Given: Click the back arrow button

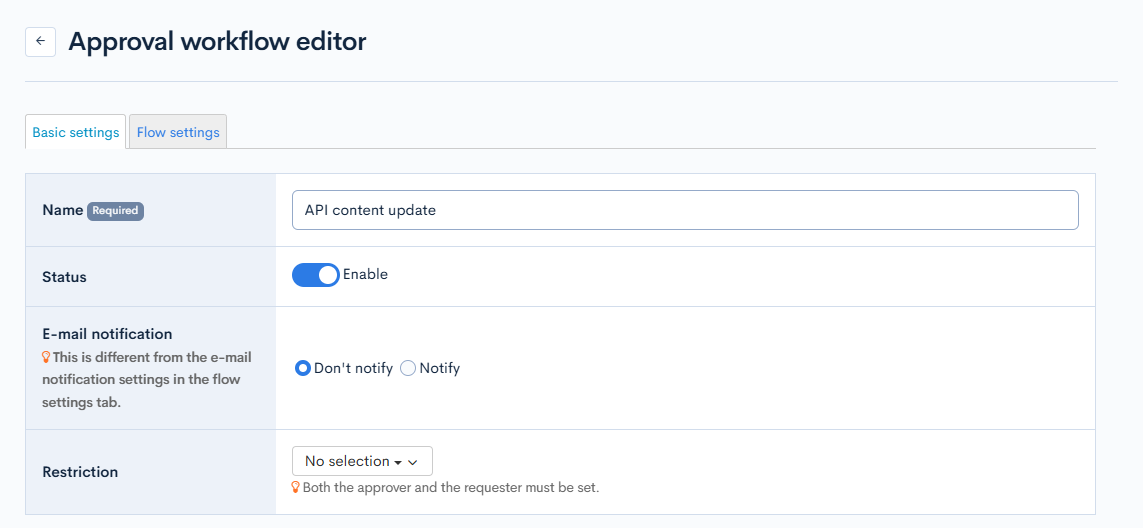Looking at the screenshot, I should 40,41.
